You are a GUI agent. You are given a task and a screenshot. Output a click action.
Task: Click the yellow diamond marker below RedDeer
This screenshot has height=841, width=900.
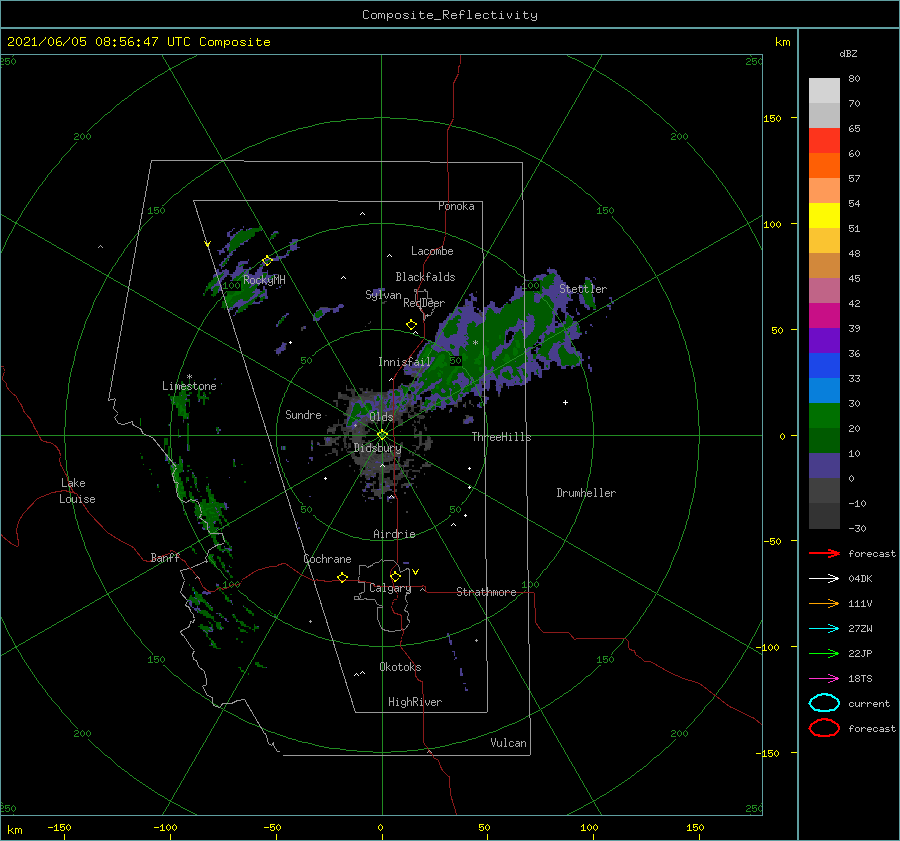(x=412, y=325)
